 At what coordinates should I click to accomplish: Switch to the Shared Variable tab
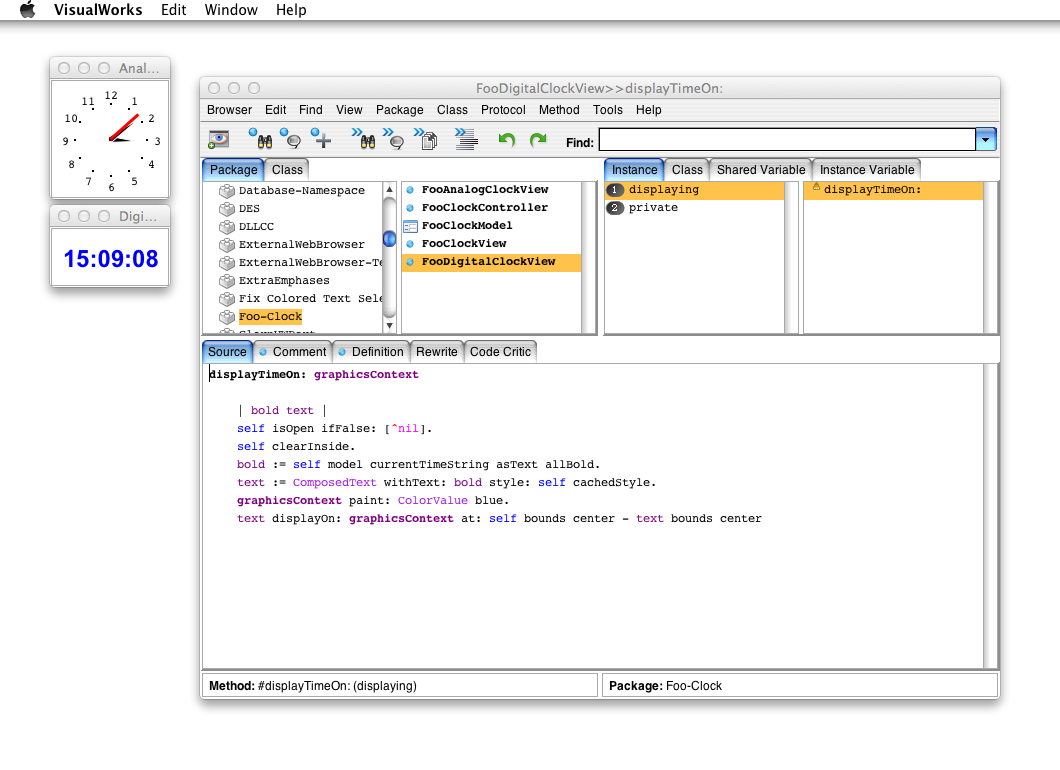click(x=761, y=170)
